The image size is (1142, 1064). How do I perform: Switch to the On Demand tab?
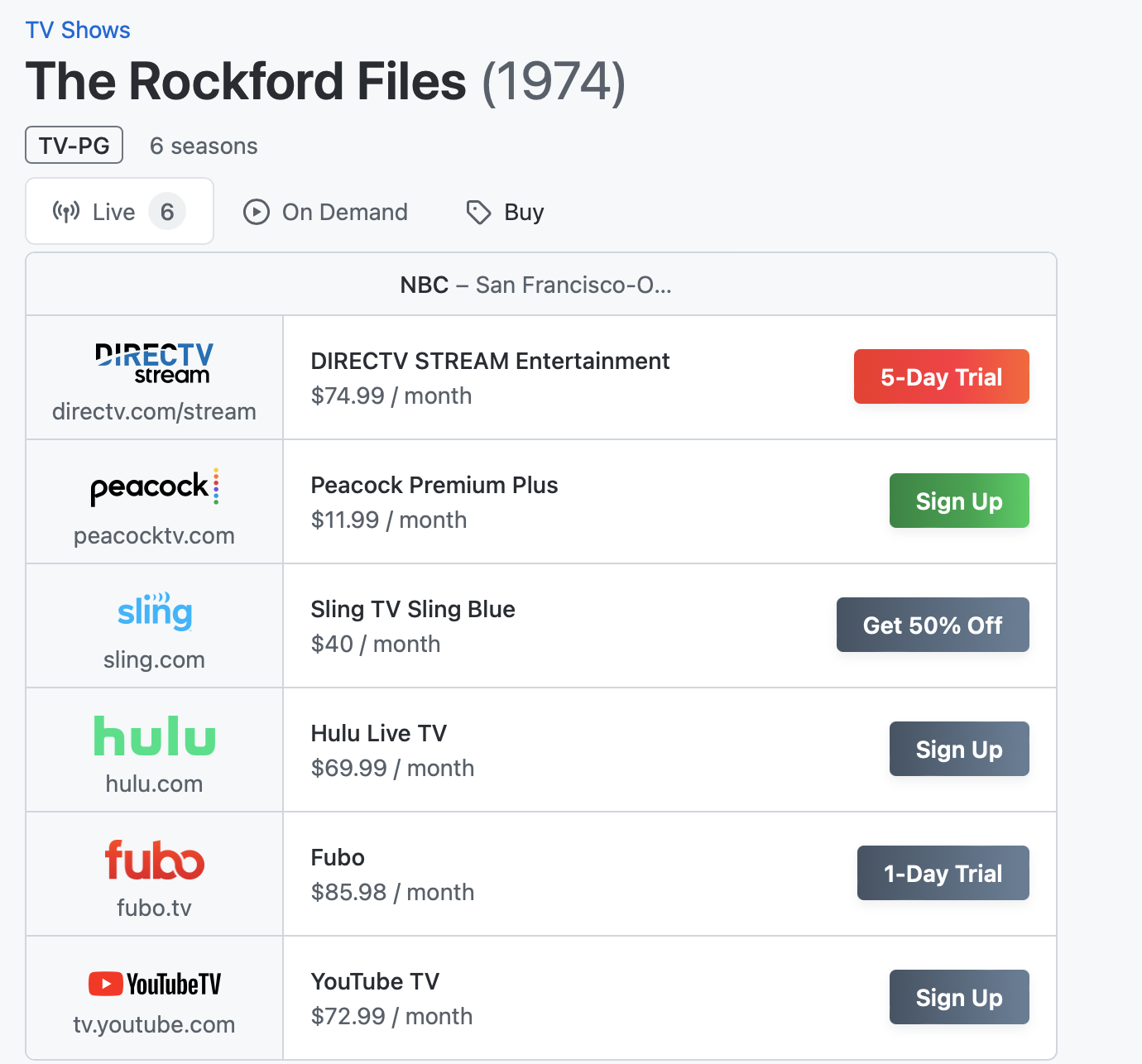tap(326, 212)
